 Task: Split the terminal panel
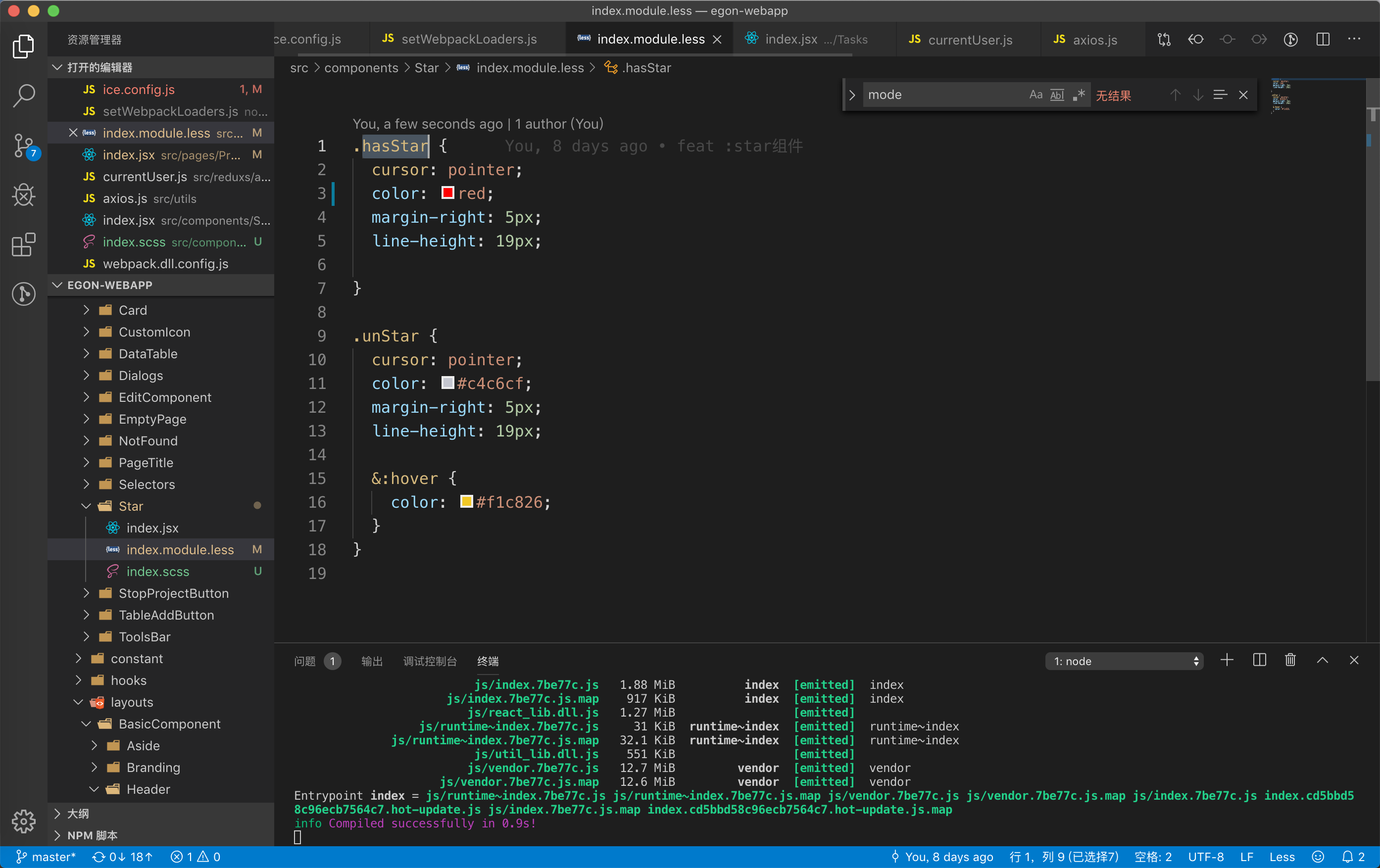pos(1260,660)
